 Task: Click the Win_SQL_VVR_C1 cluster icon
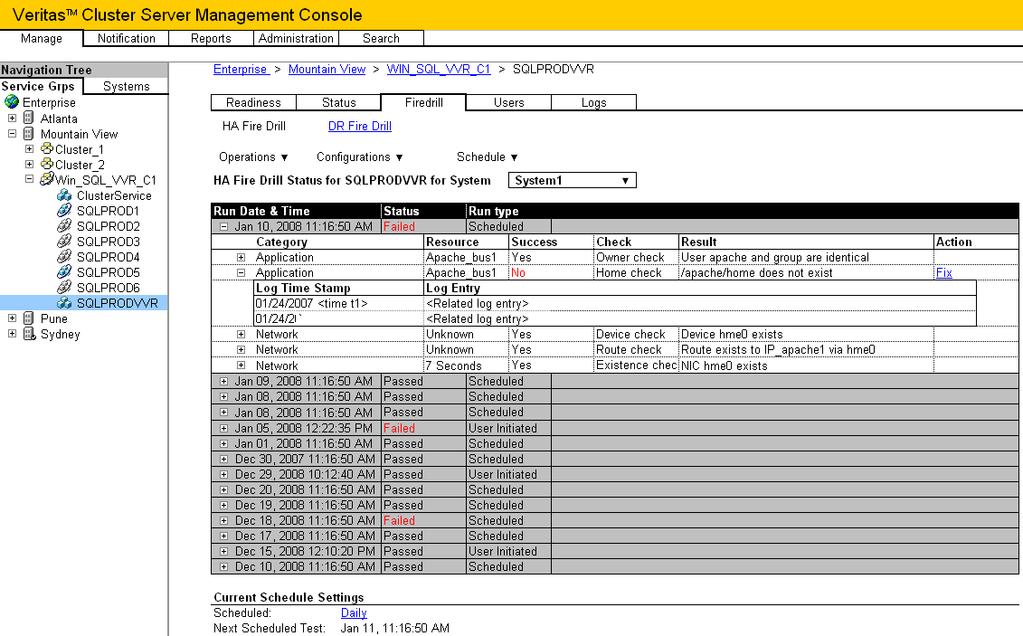coord(47,179)
